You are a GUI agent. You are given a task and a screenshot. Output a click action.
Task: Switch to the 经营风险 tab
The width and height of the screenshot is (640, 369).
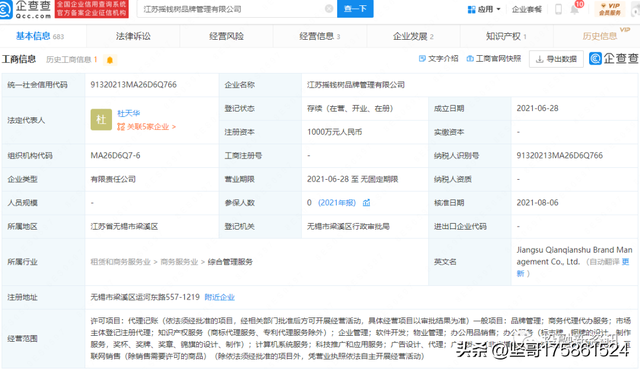point(226,36)
